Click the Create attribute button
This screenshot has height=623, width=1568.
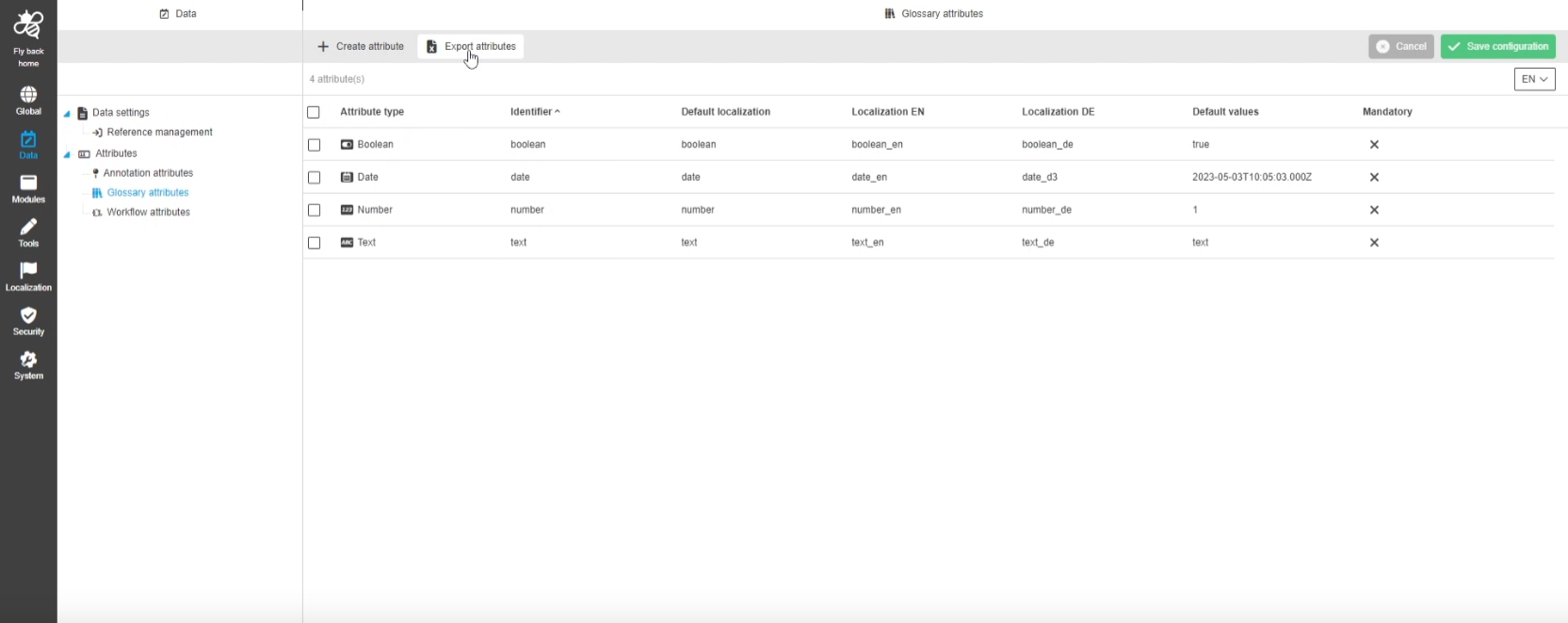point(361,46)
